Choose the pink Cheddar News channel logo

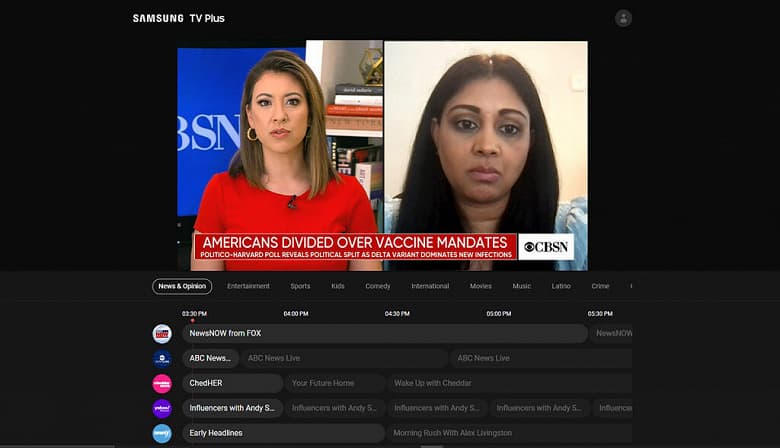click(x=162, y=383)
